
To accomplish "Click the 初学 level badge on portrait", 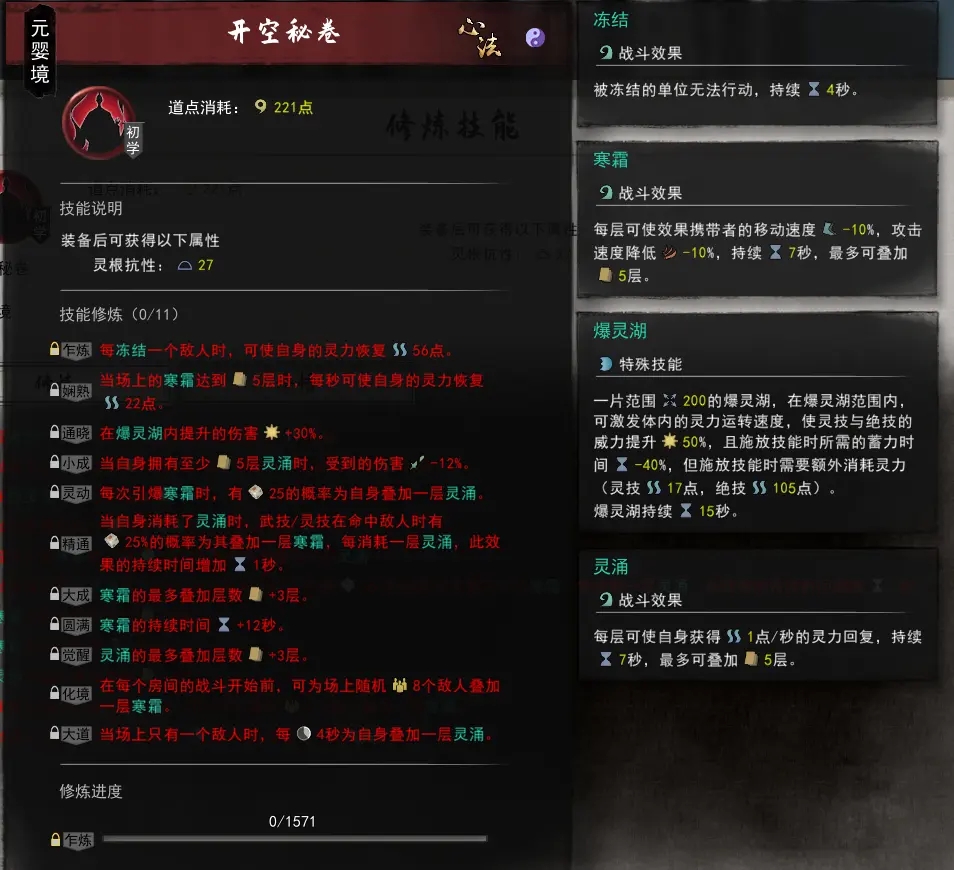I will (x=133, y=139).
